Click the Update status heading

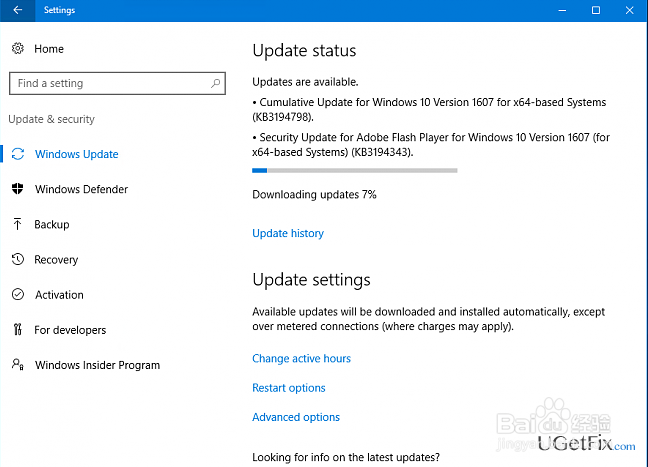pyautogui.click(x=304, y=50)
